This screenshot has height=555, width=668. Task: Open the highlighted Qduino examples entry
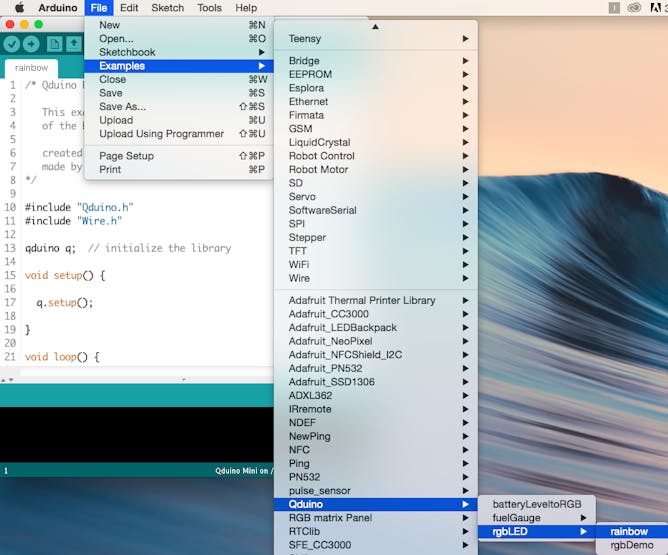[x=376, y=504]
